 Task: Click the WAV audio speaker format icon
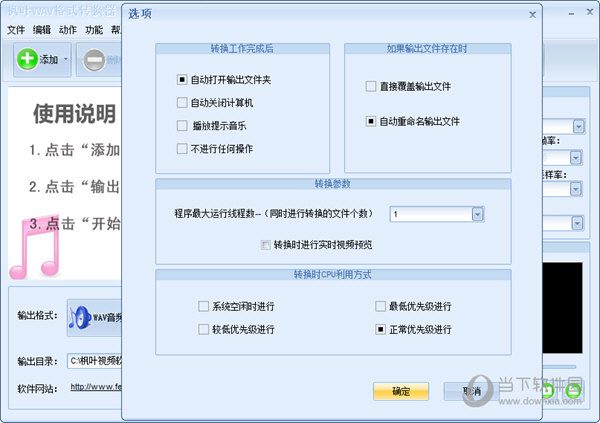pos(80,318)
